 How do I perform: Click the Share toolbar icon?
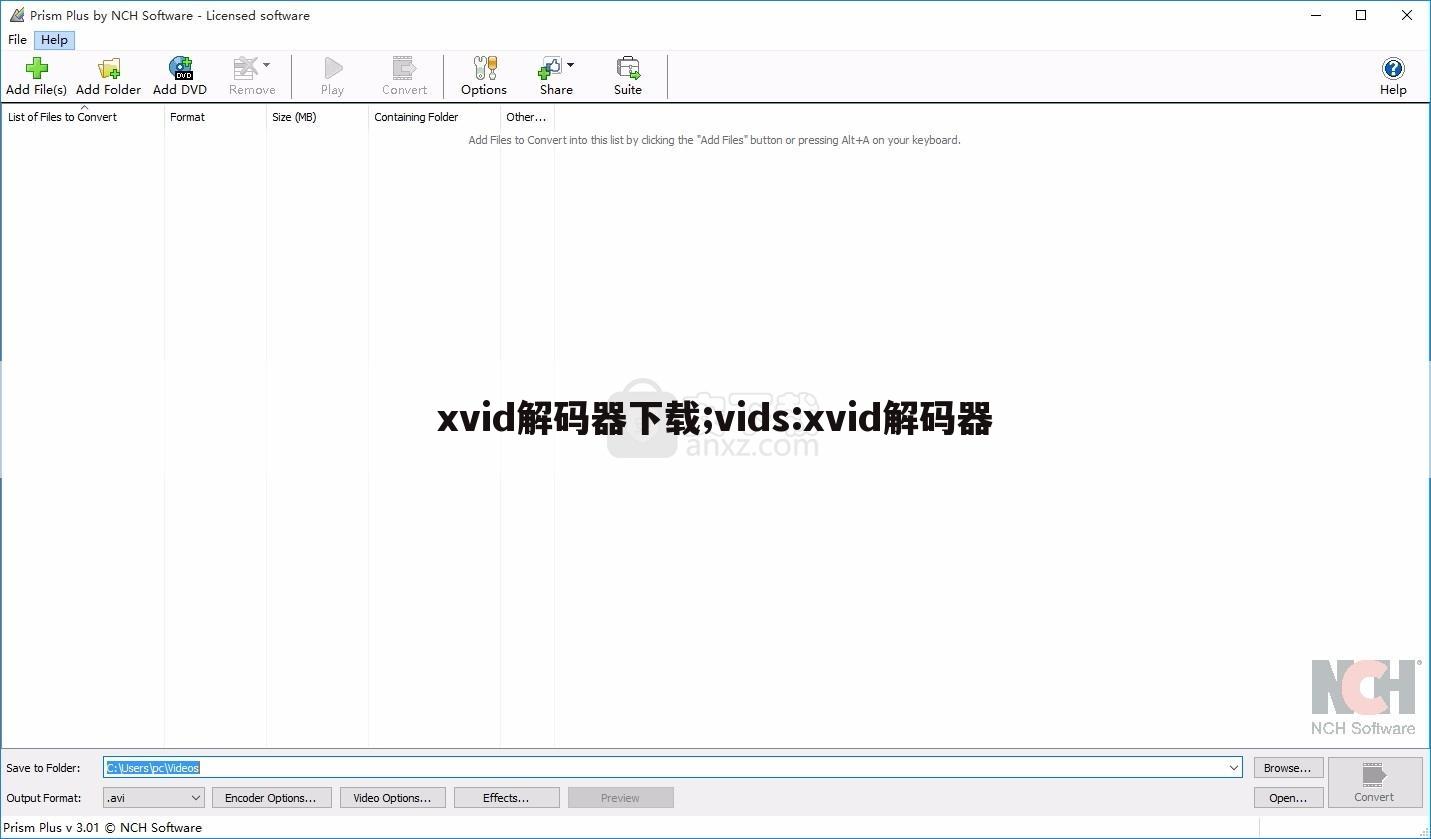[x=549, y=68]
